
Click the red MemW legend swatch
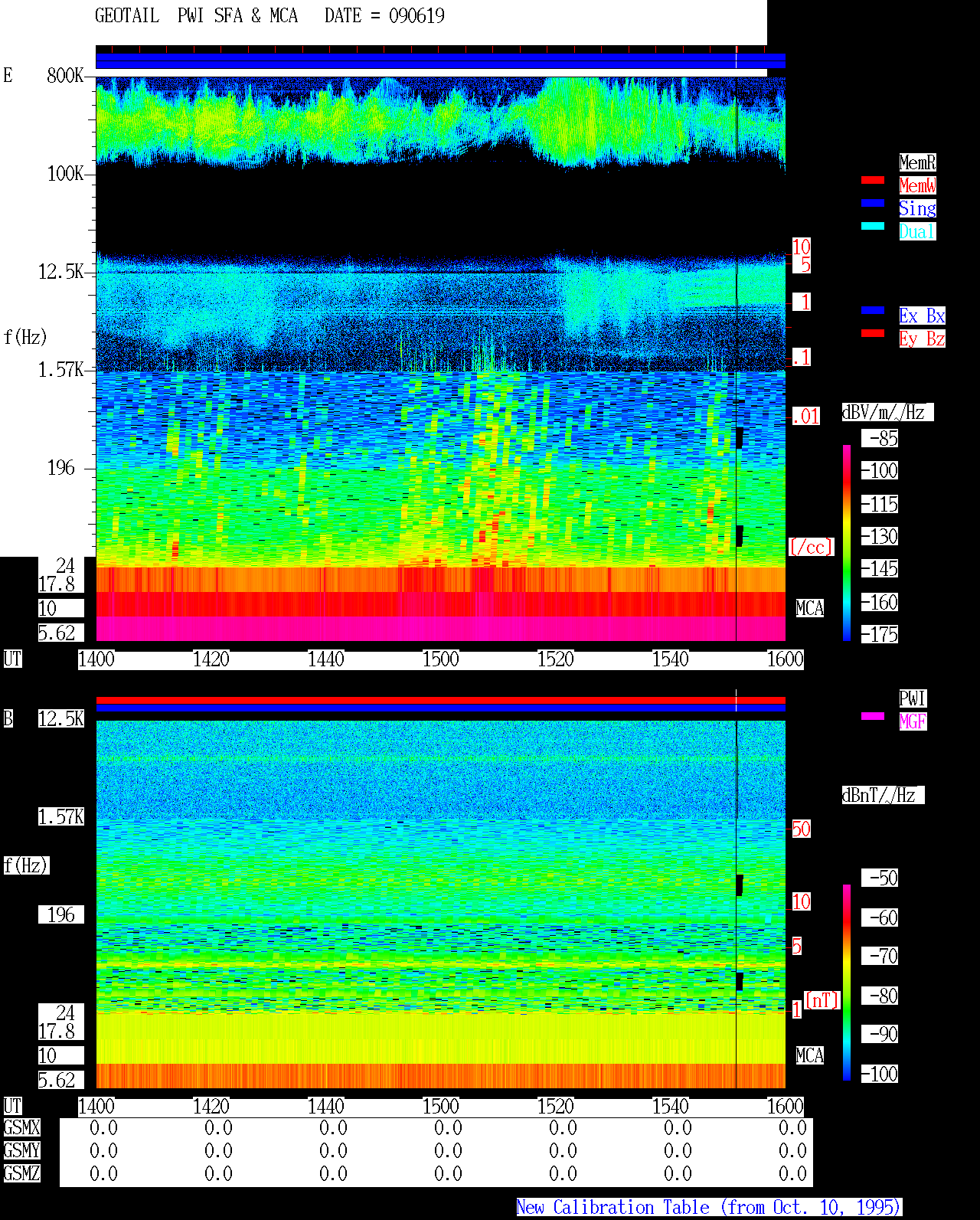(873, 180)
